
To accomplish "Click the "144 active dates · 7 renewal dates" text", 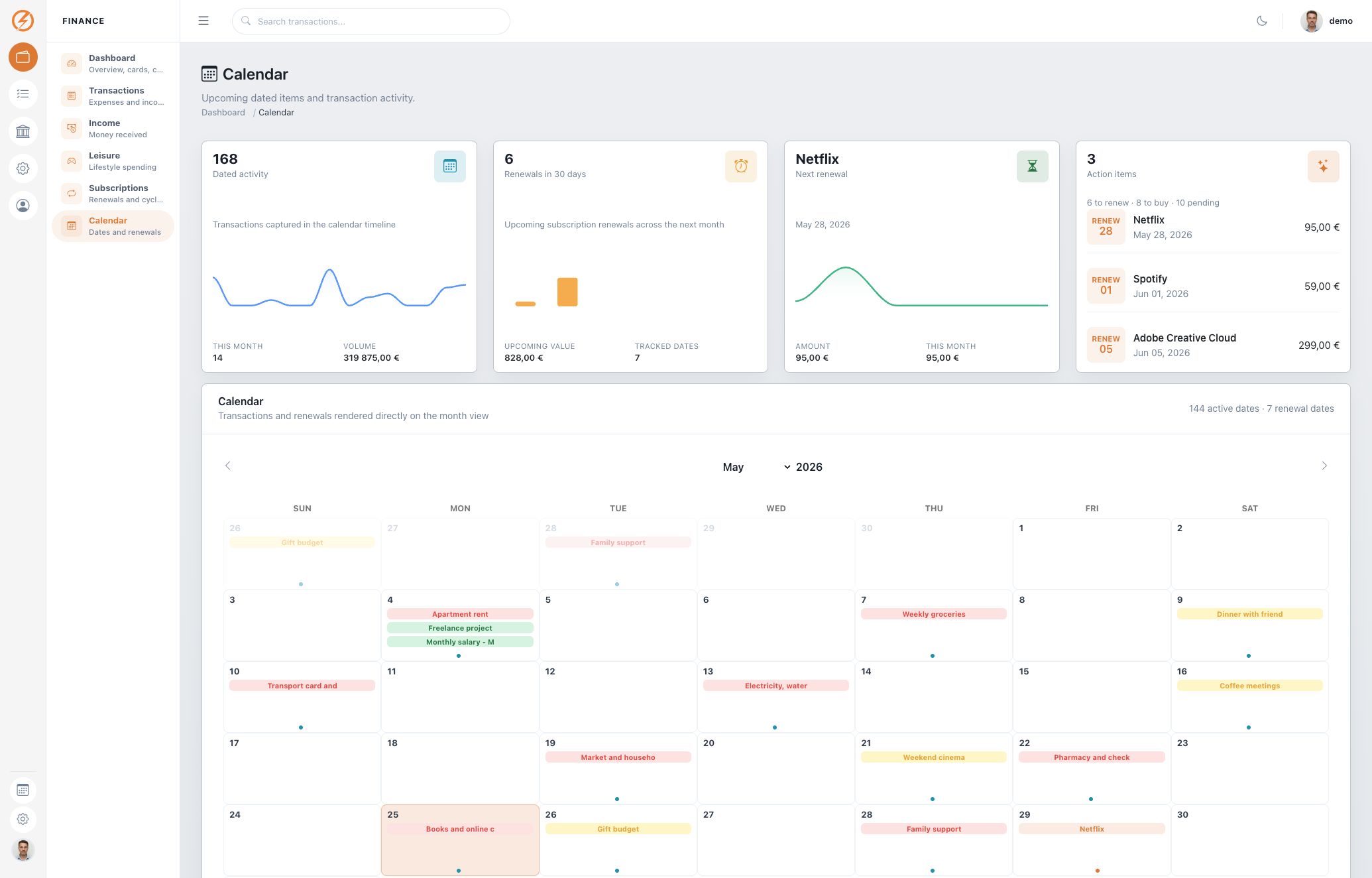I will click(1261, 408).
